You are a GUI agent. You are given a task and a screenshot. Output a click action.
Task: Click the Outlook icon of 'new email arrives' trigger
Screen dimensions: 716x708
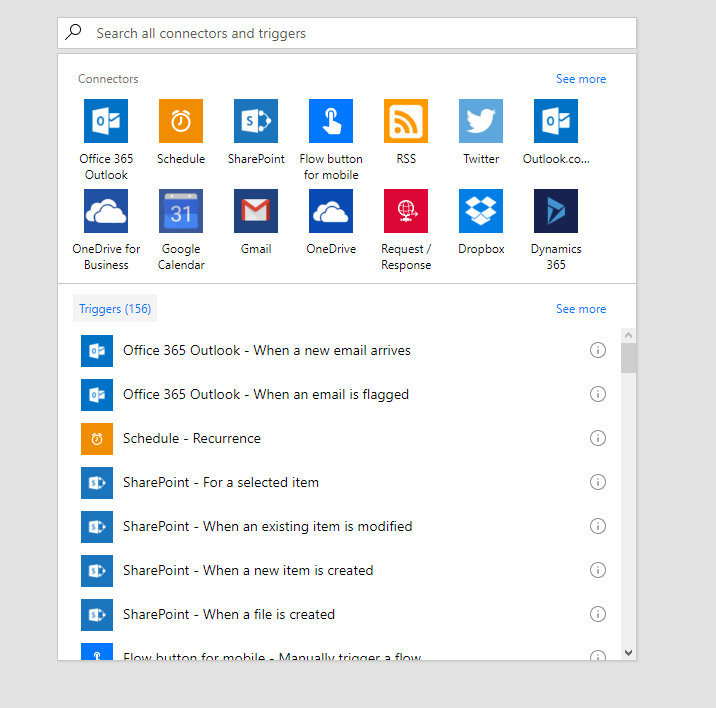97,351
